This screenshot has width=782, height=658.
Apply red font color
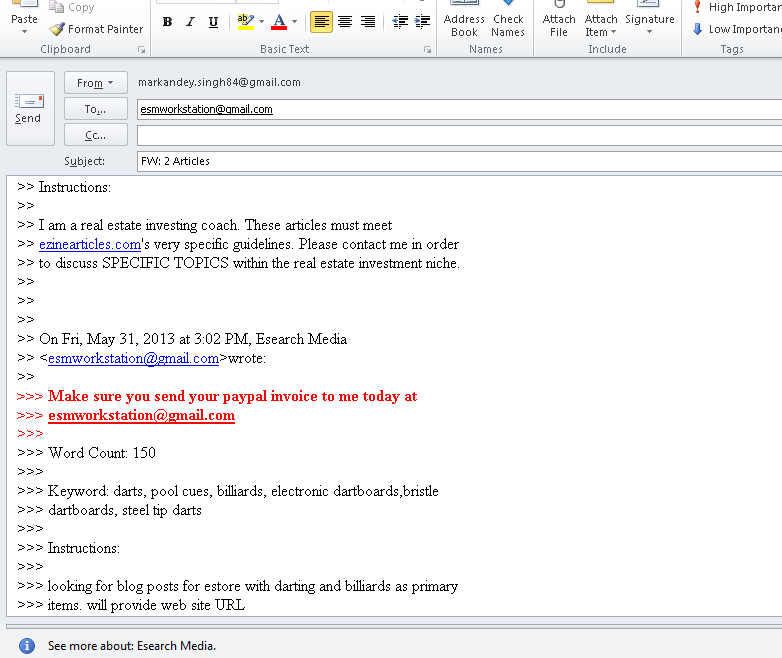point(279,22)
